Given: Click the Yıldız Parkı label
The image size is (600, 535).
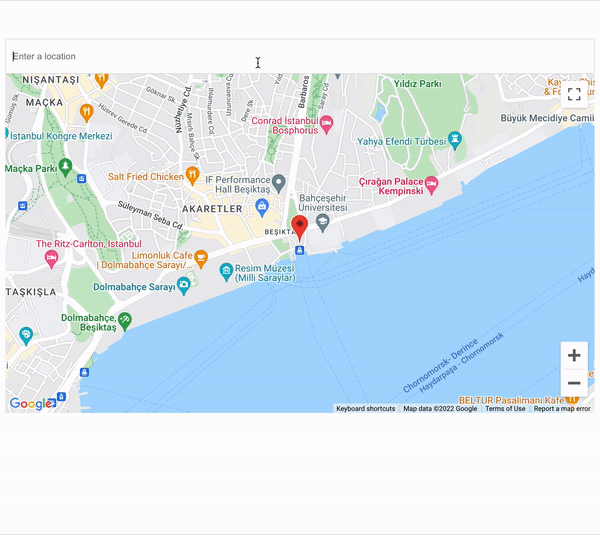Looking at the screenshot, I should tap(417, 83).
